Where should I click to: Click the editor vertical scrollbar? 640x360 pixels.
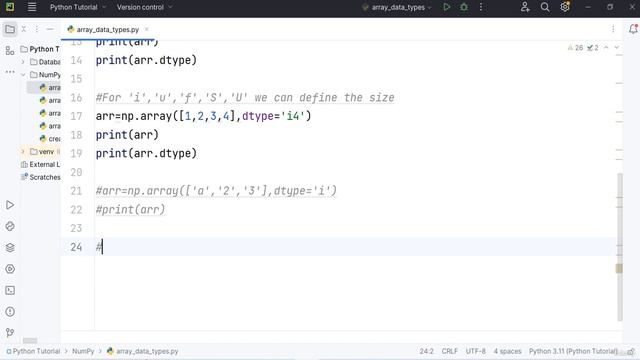coord(620,247)
